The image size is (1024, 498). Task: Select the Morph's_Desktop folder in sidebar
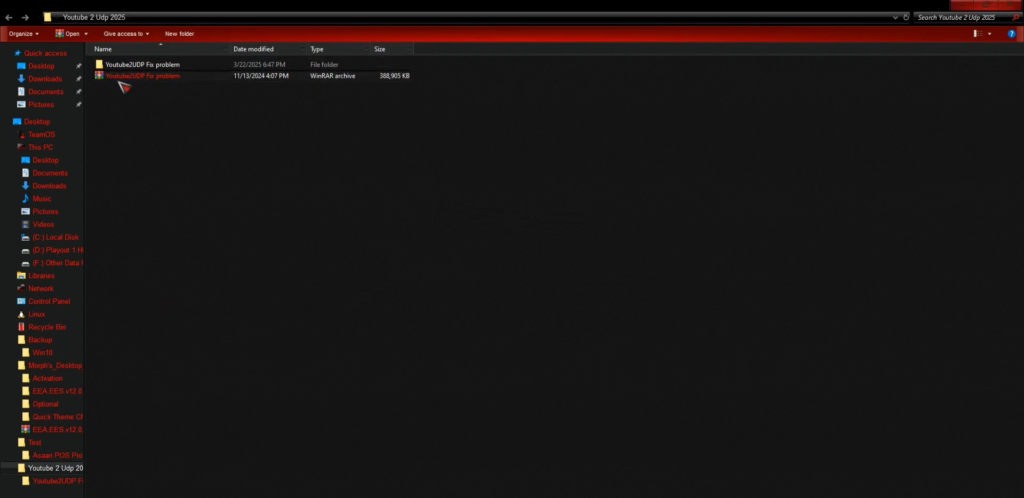[55, 366]
